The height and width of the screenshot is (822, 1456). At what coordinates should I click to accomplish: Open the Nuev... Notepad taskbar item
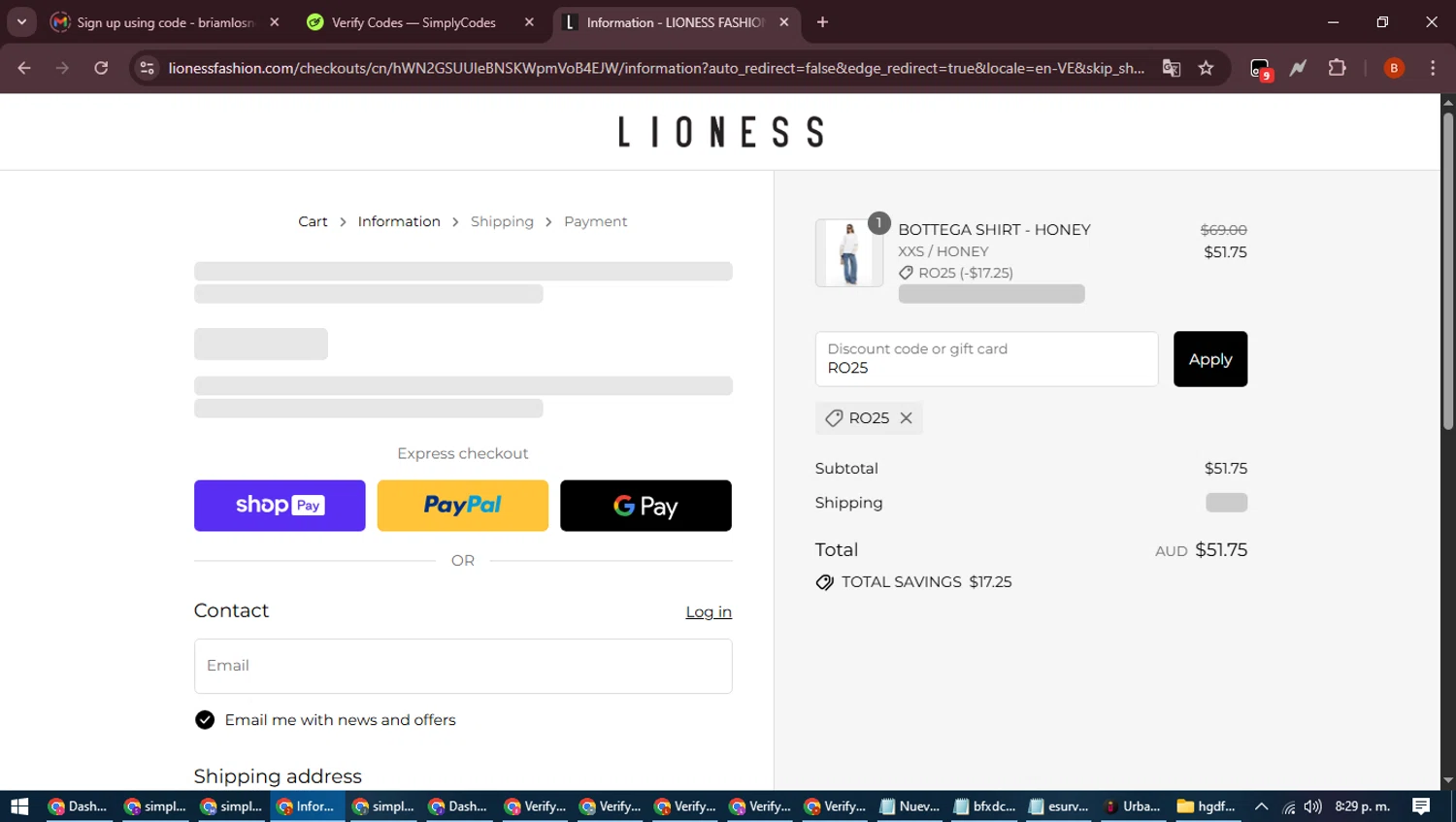pyautogui.click(x=910, y=806)
